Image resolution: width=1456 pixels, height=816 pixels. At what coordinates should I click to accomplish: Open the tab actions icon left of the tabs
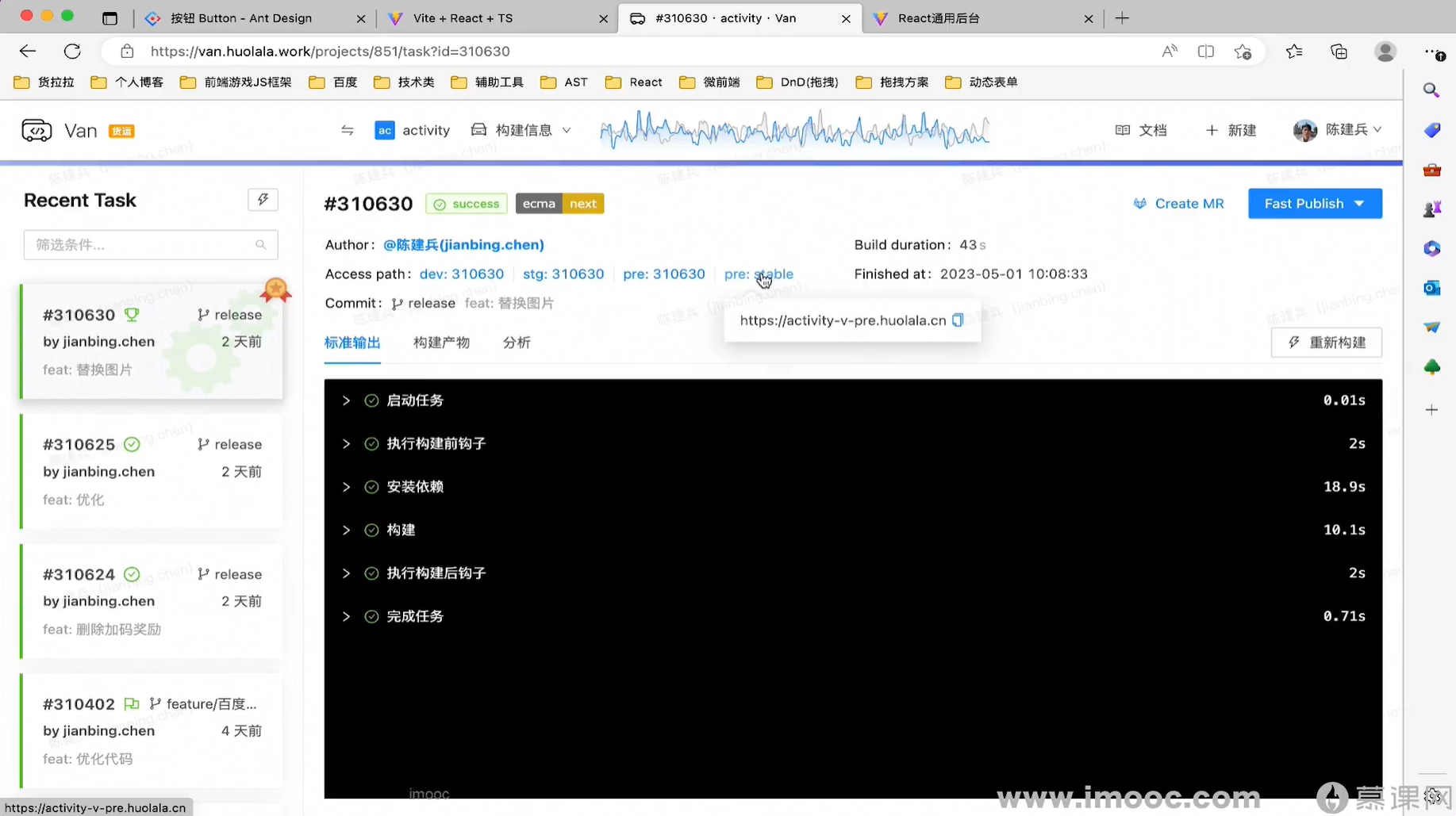[x=110, y=18]
